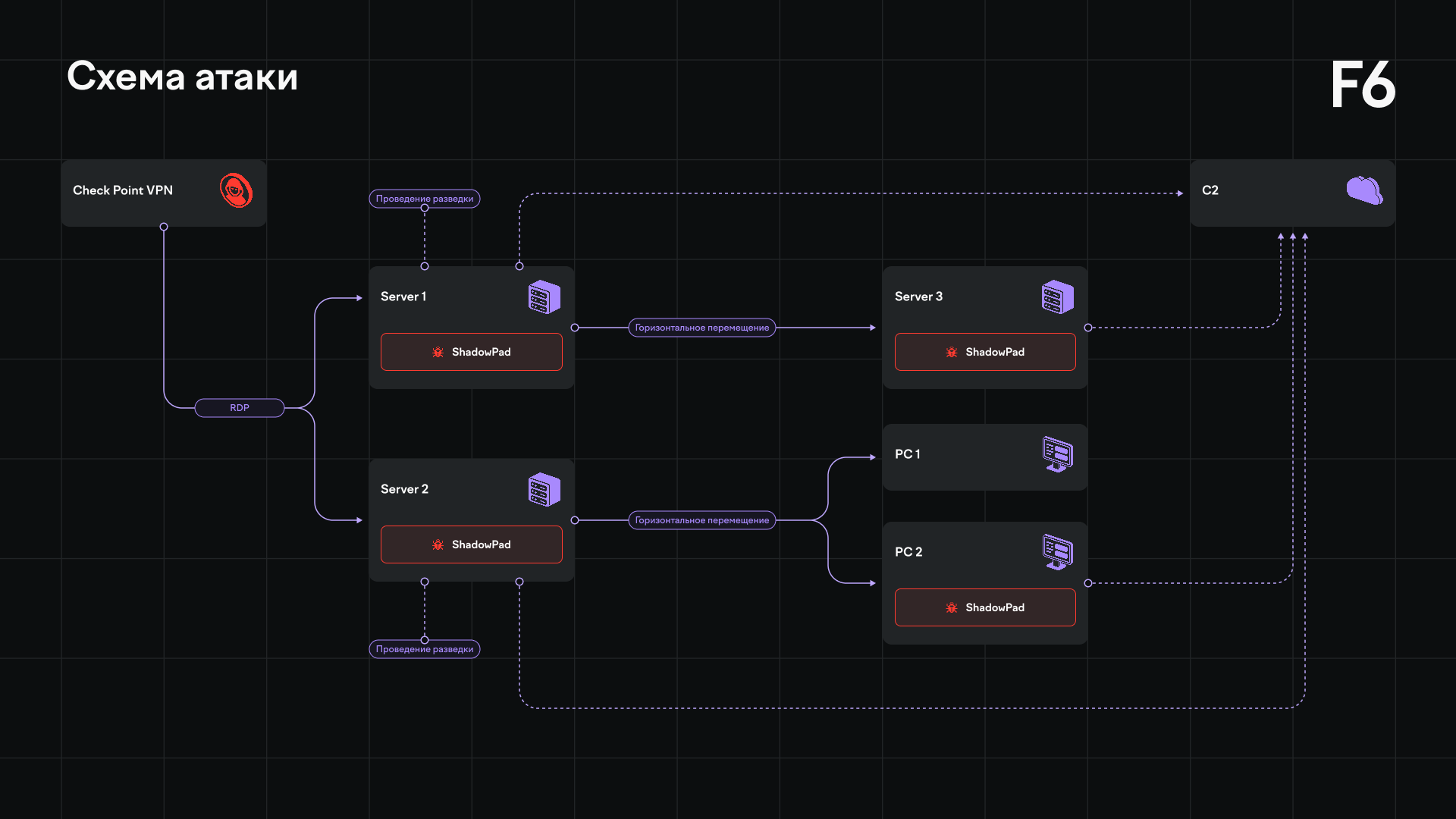Click Горизонтальное перемещение label toward Server 3

pos(701,328)
